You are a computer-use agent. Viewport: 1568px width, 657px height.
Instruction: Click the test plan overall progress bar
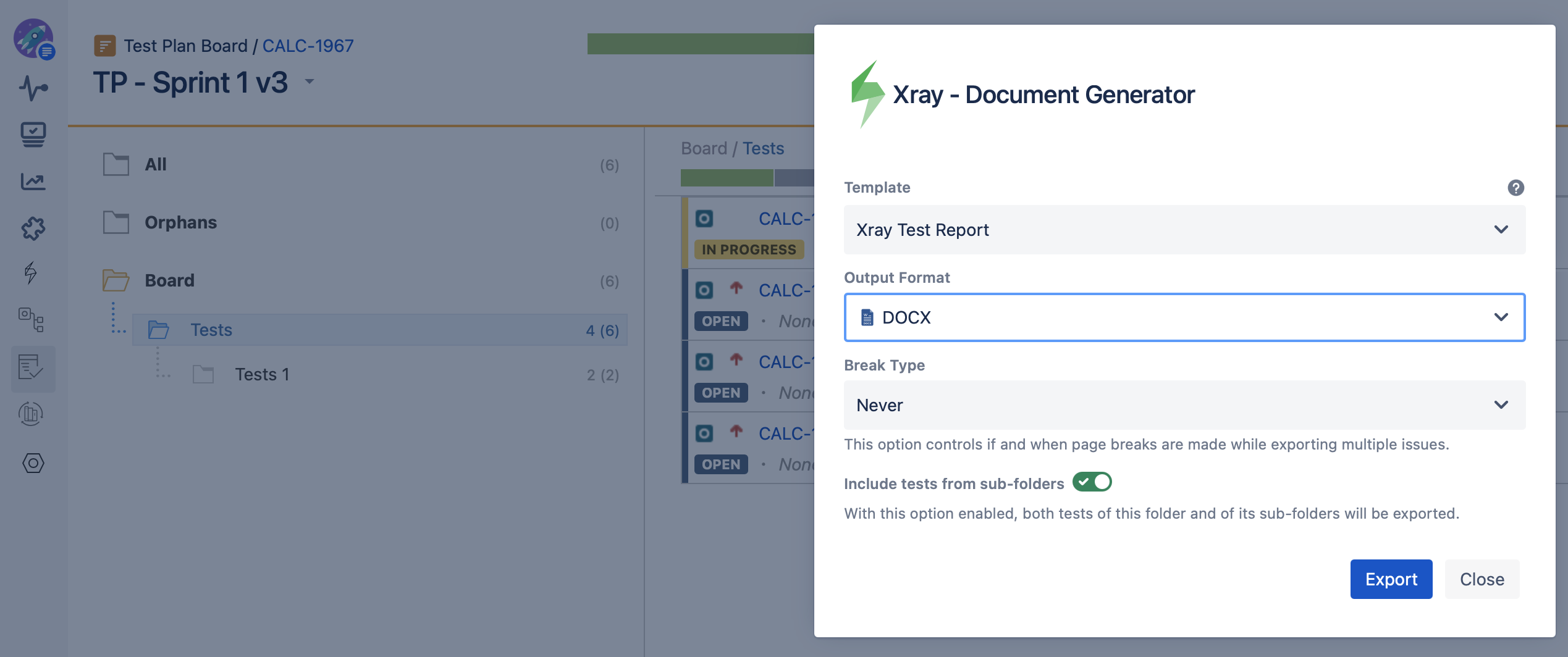(701, 44)
